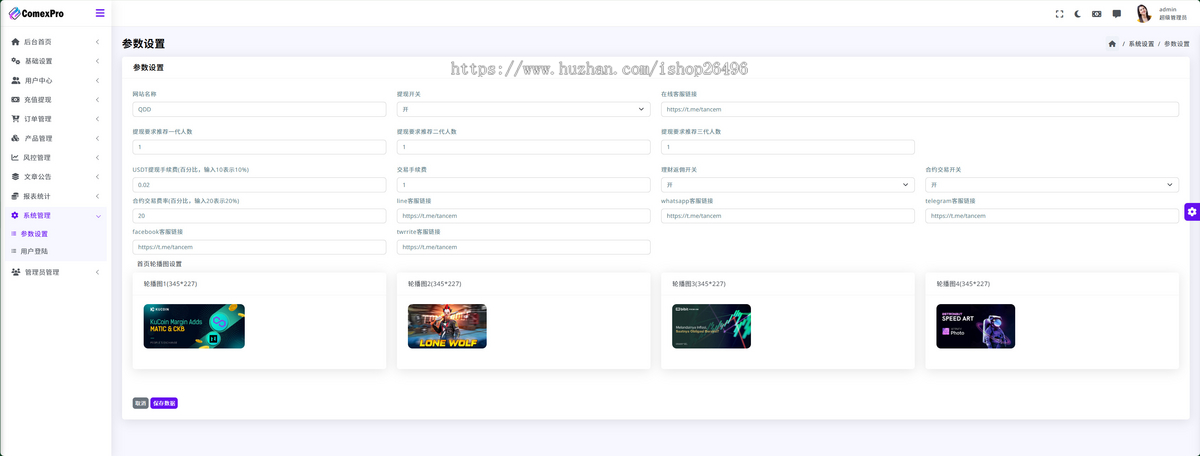Click the 系统管理 gear icon

(x=15, y=215)
